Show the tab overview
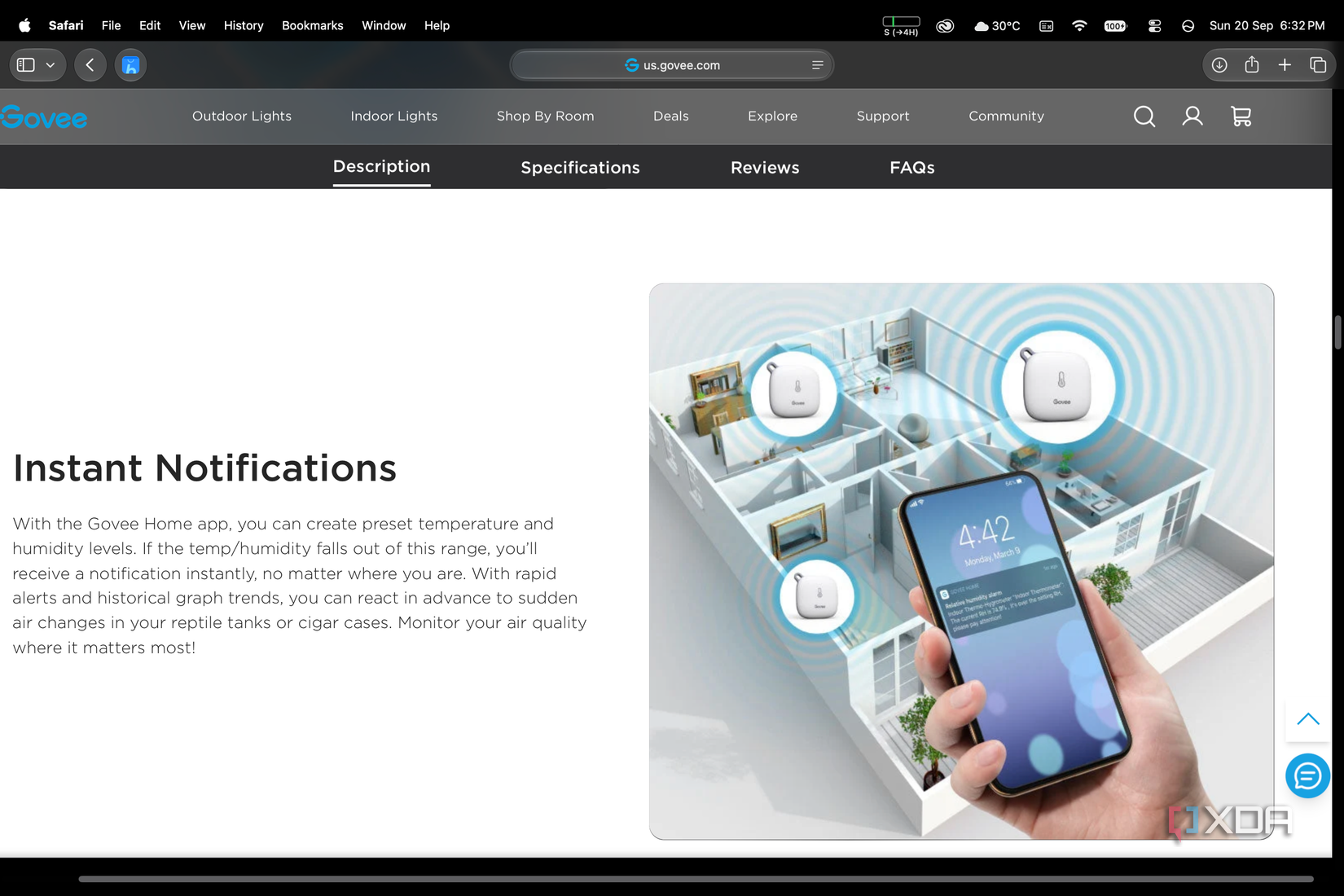The image size is (1344, 896). [x=1318, y=65]
